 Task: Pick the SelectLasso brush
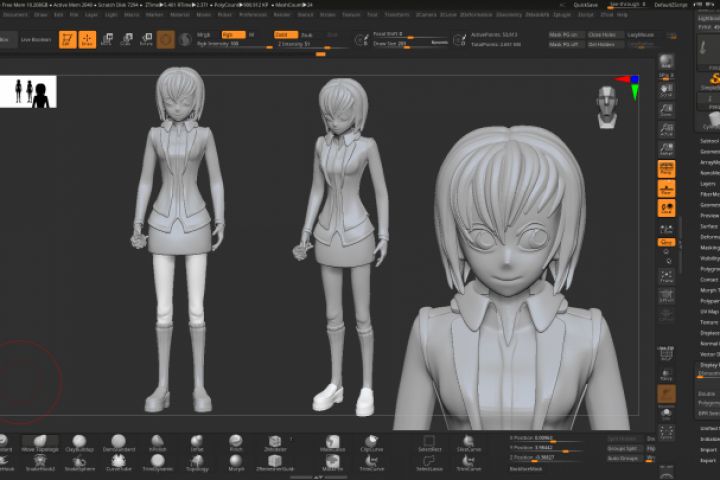click(429, 463)
